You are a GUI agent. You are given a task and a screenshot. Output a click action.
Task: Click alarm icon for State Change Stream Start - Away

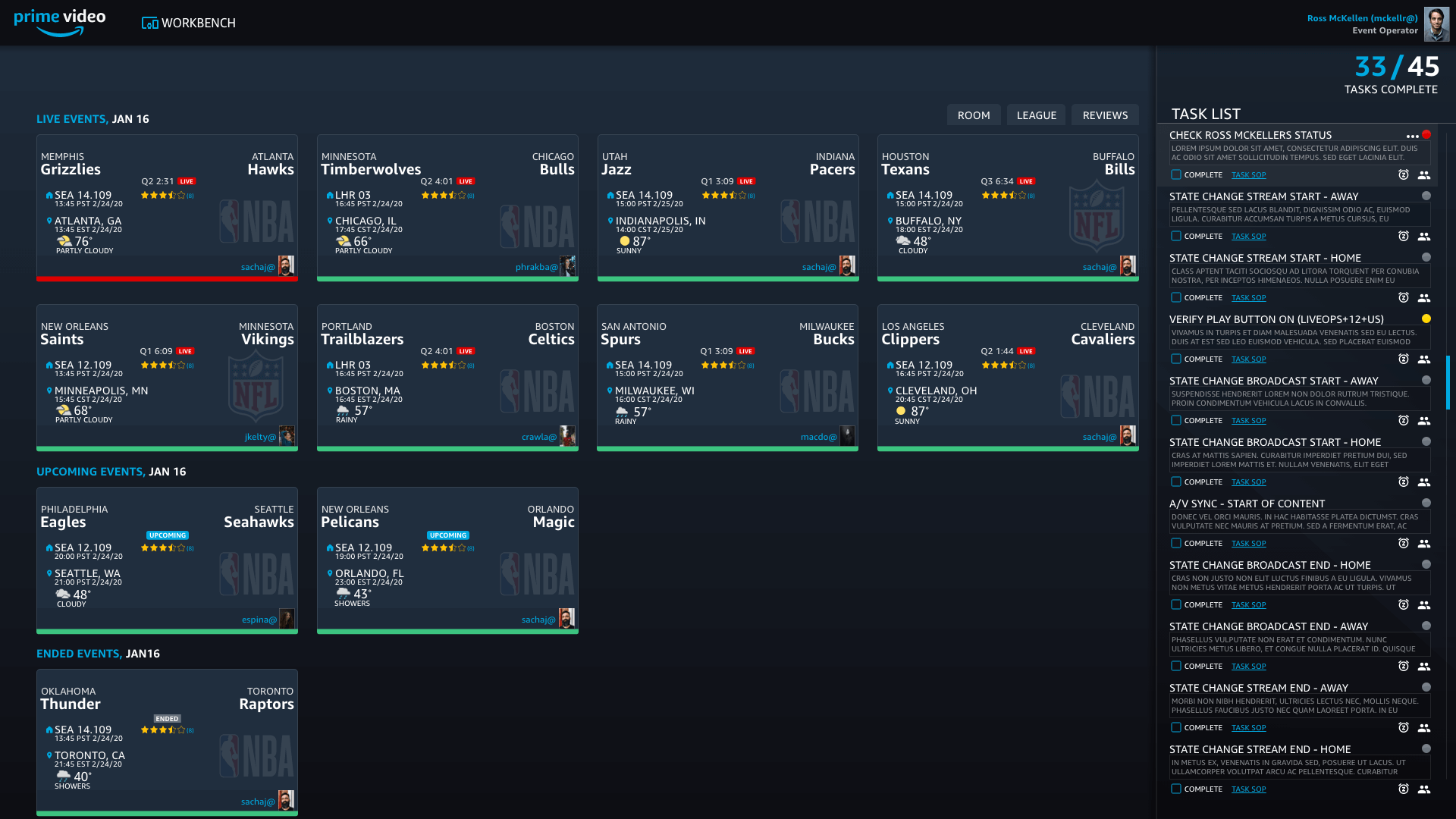coord(1404,237)
